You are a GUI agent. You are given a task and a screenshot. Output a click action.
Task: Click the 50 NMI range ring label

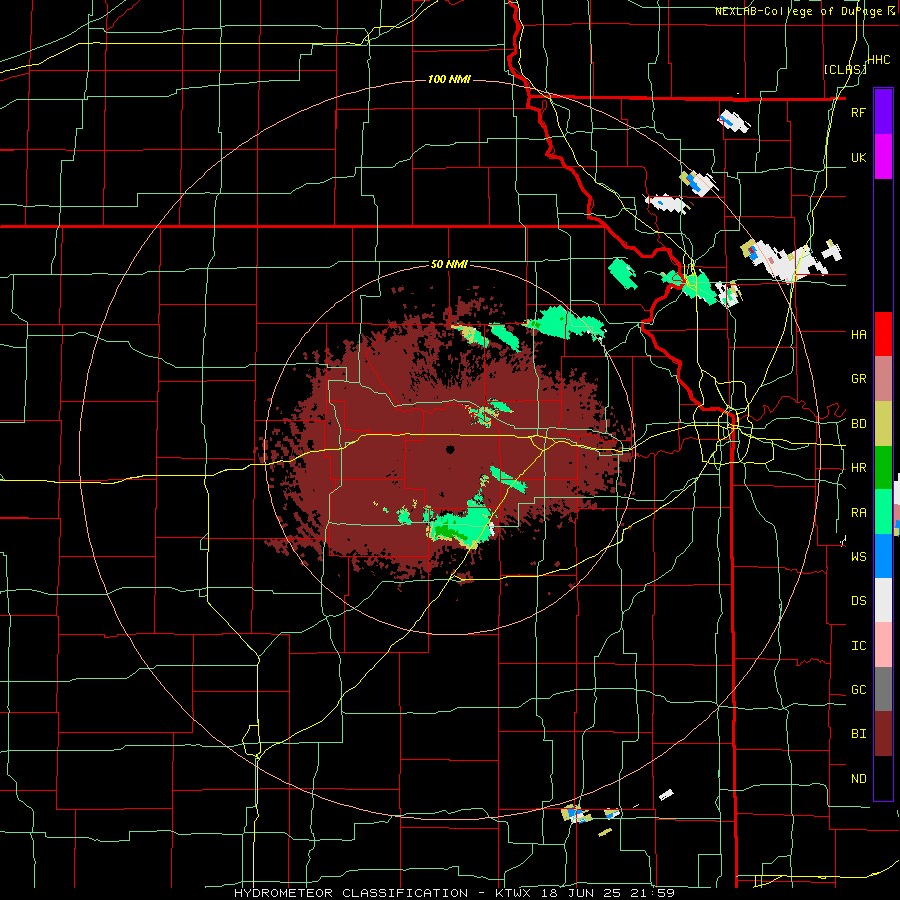pyautogui.click(x=449, y=264)
